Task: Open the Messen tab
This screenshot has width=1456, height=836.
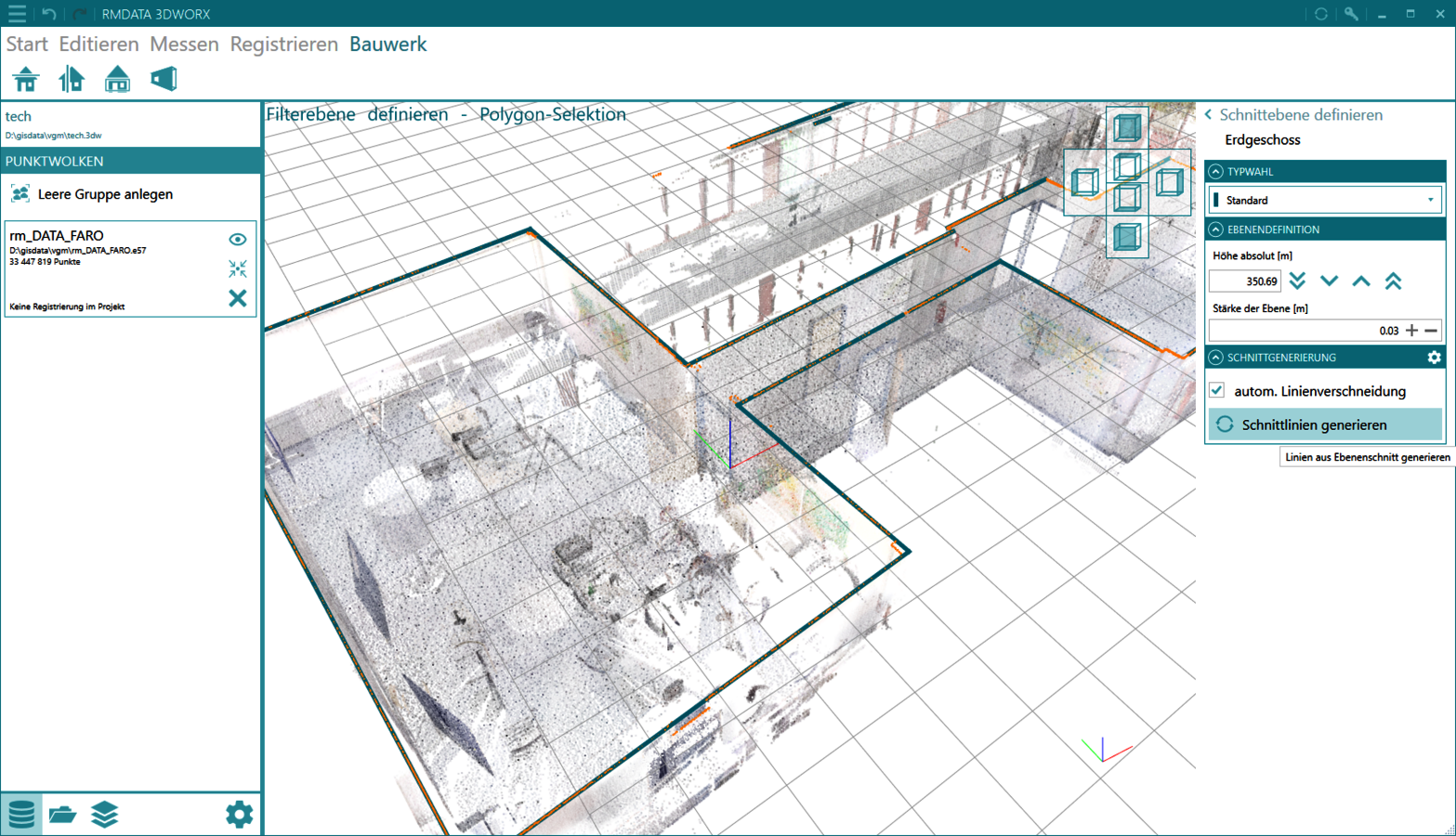Action: tap(184, 45)
